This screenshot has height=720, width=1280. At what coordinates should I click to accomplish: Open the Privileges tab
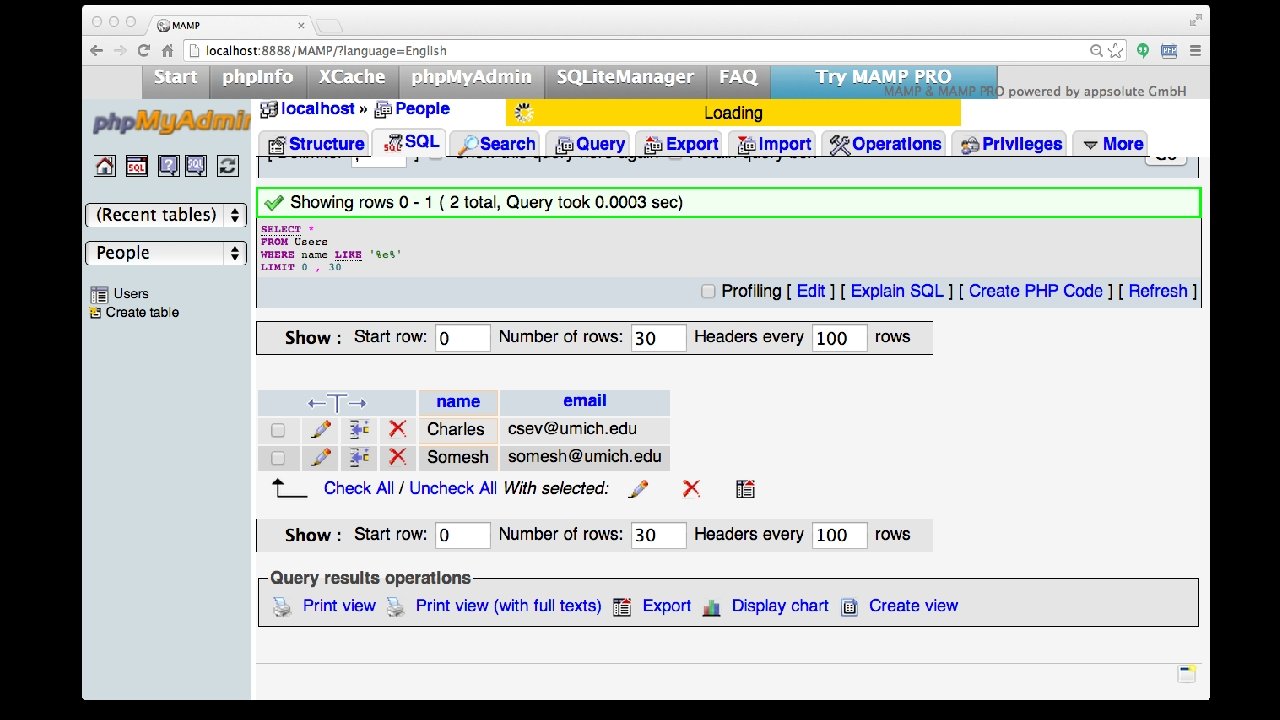click(1011, 144)
